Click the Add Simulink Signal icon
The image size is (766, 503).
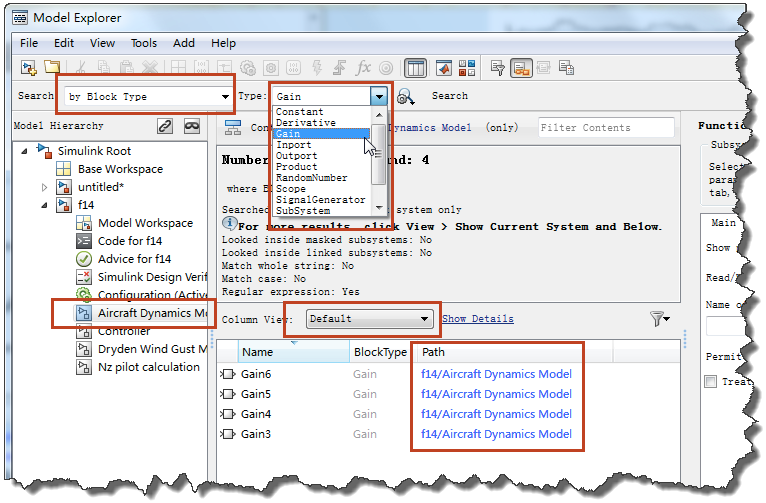tap(224, 68)
